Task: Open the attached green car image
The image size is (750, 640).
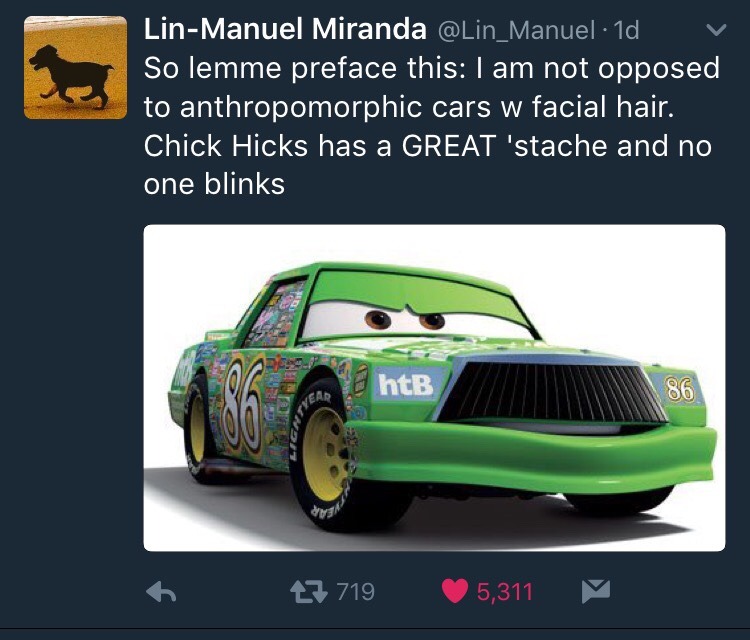Action: click(434, 388)
